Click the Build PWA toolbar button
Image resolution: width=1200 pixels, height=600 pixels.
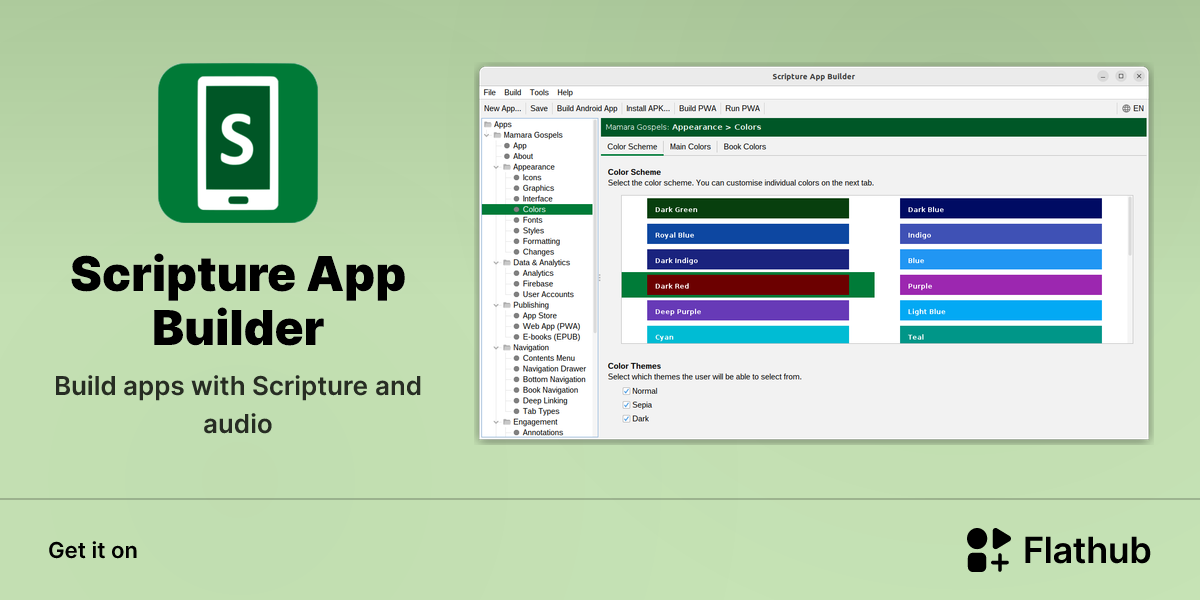(x=698, y=108)
